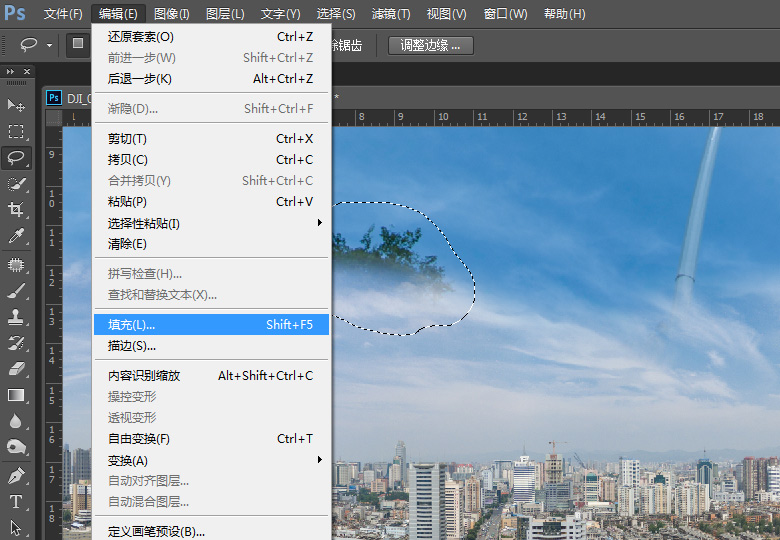This screenshot has height=540, width=780.
Task: Open the 选择(S) menu
Action: (x=336, y=14)
